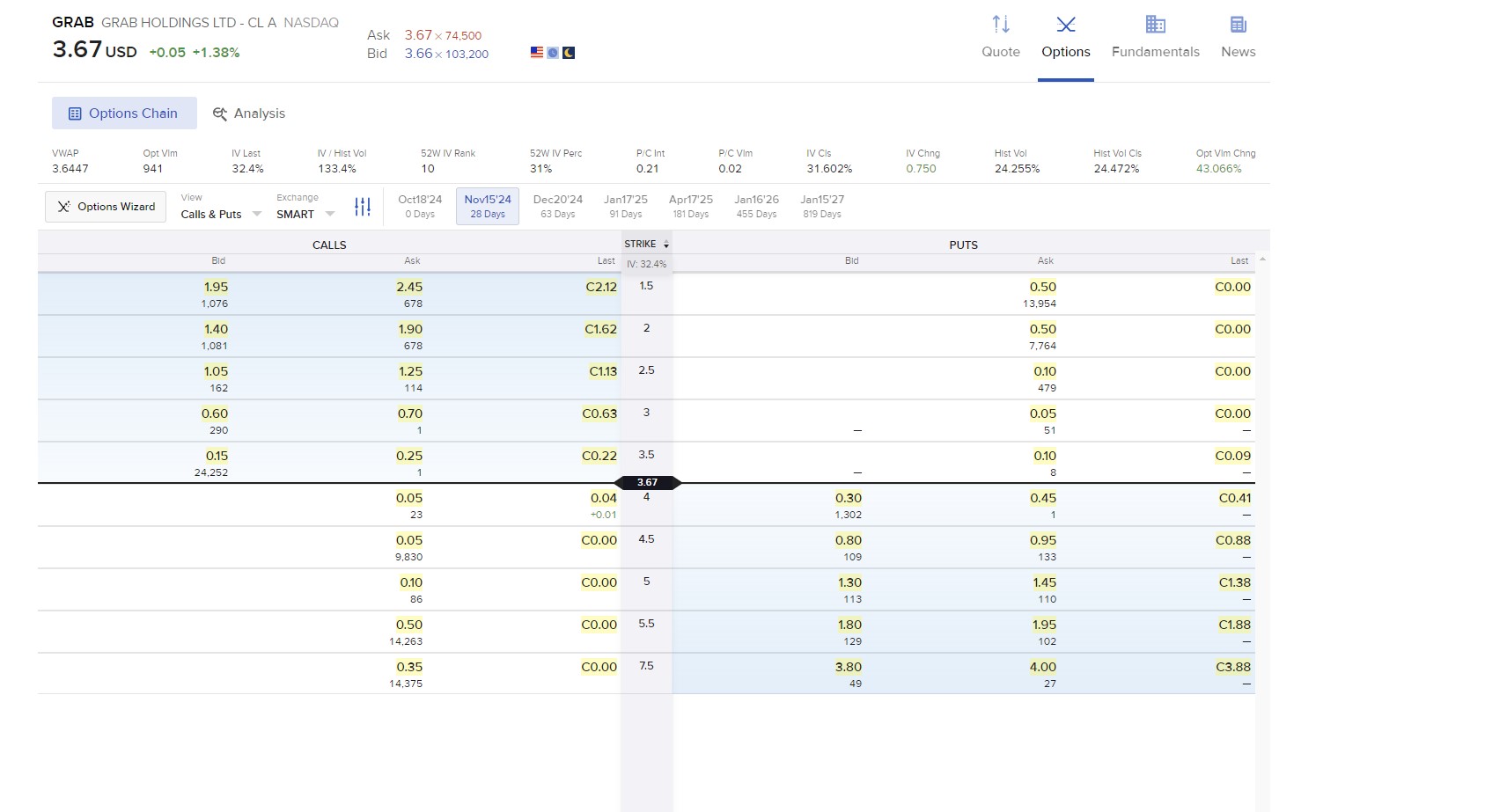Click call ask 0.35 at strike 7.5
This screenshot has width=1485, height=812.
click(409, 667)
